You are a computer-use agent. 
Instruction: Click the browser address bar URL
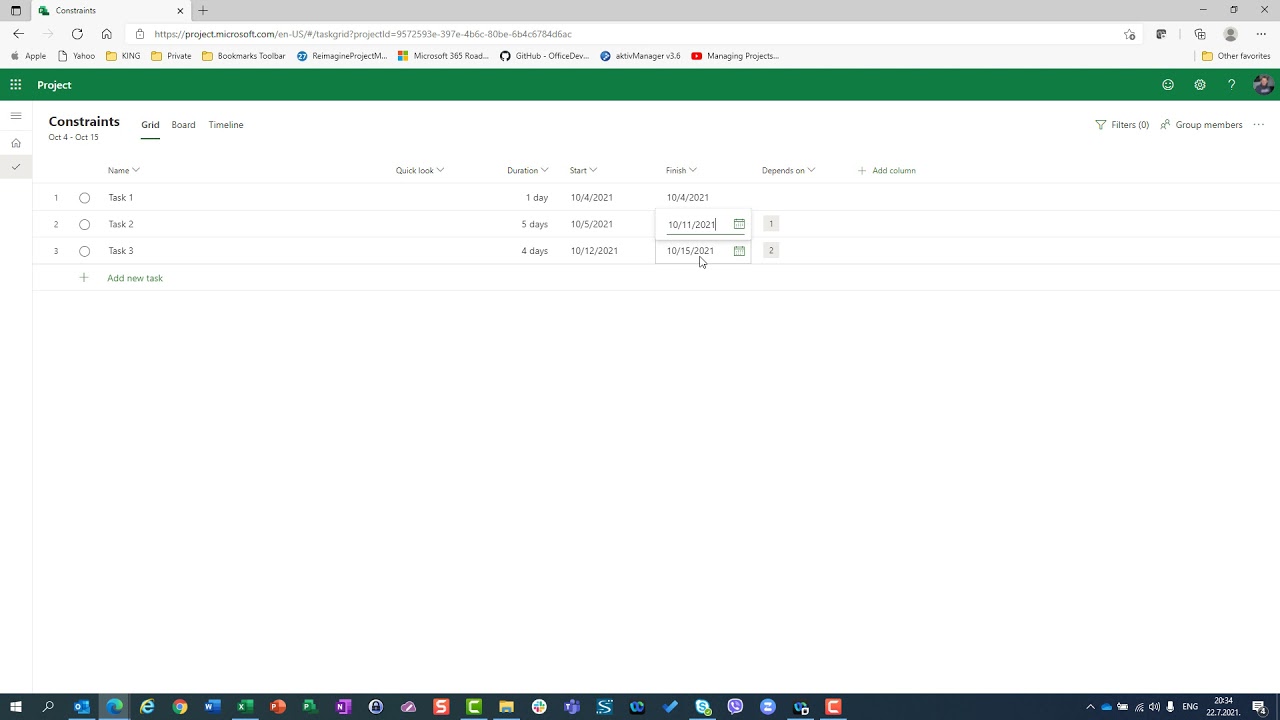point(363,34)
